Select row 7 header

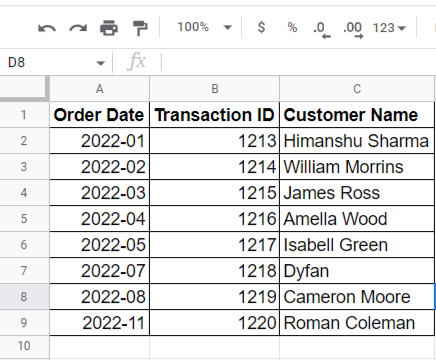point(24,271)
